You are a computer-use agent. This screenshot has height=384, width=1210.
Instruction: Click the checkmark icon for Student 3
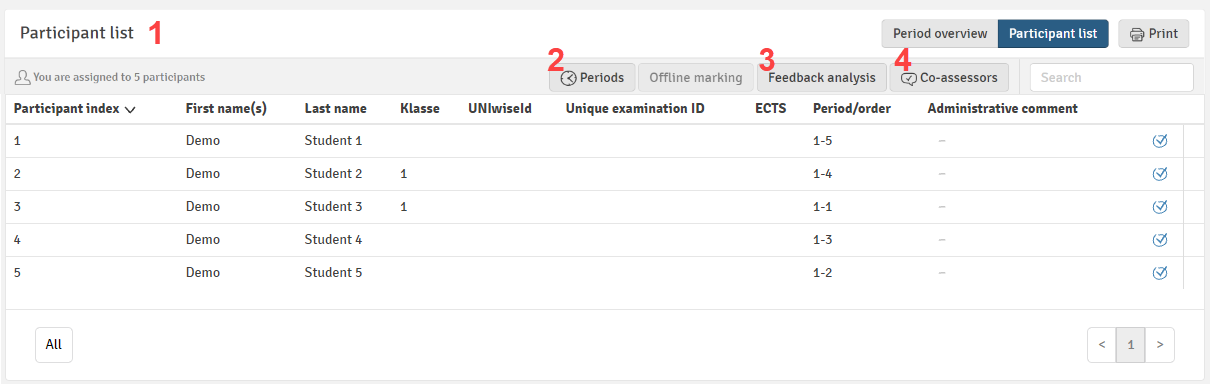click(x=1160, y=207)
